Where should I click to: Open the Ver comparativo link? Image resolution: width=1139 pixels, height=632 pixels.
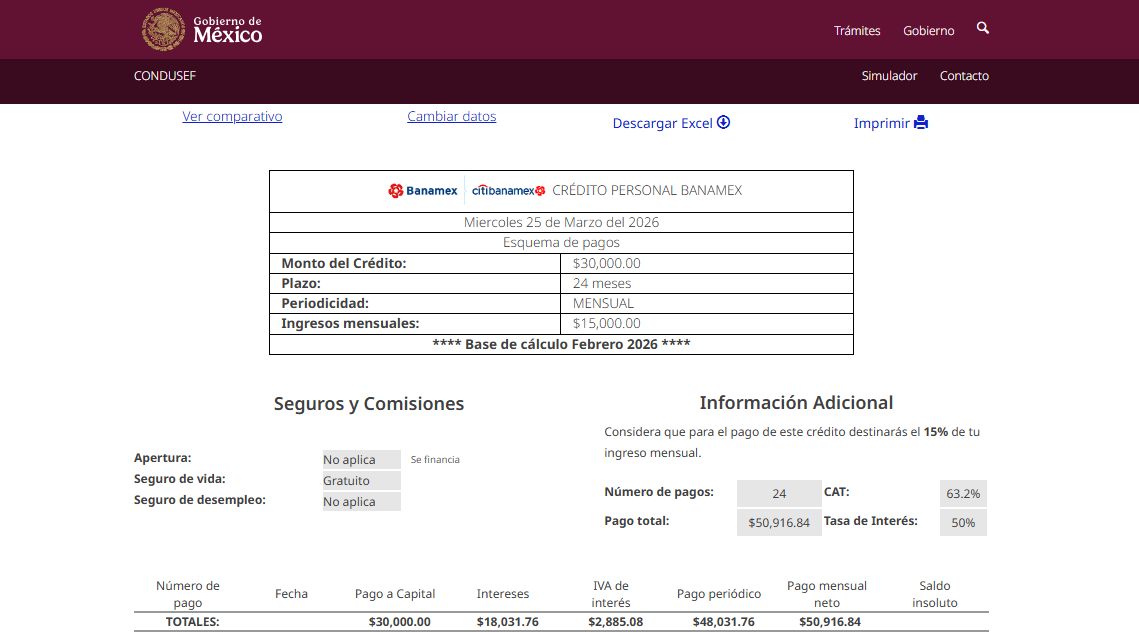[232, 116]
